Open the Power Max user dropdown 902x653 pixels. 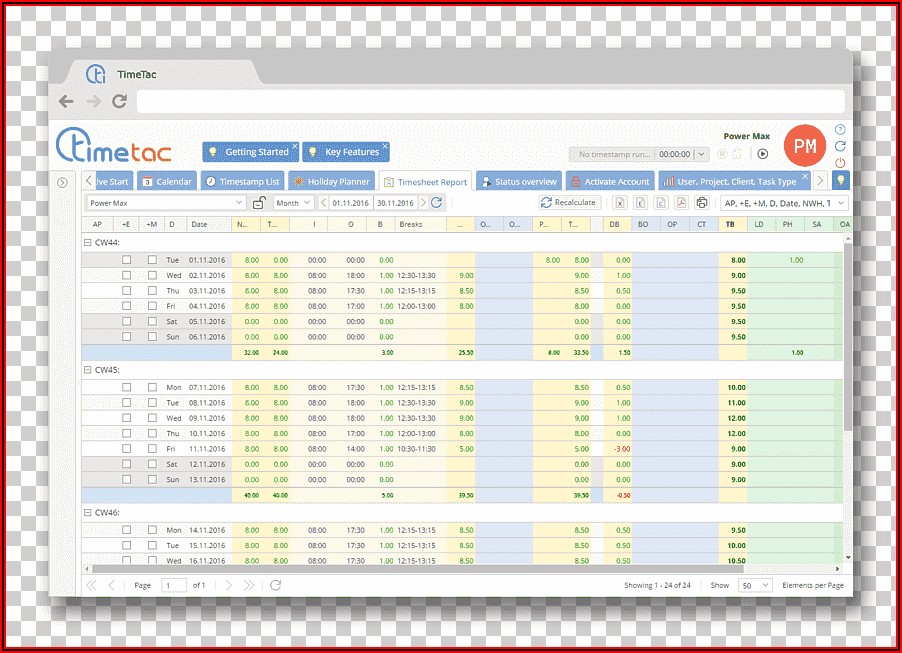166,203
